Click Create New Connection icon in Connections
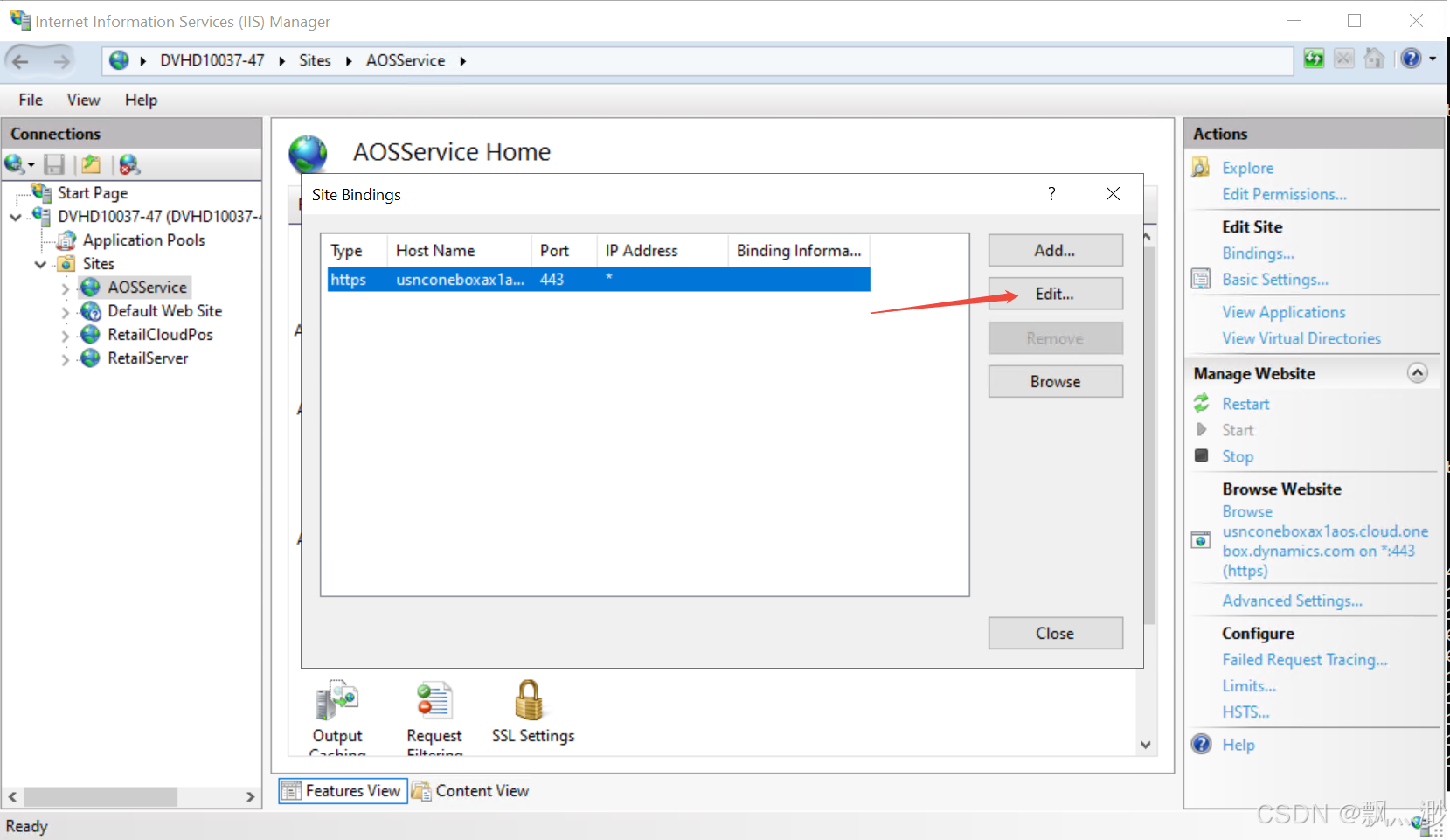The width and height of the screenshot is (1450, 840). [15, 164]
